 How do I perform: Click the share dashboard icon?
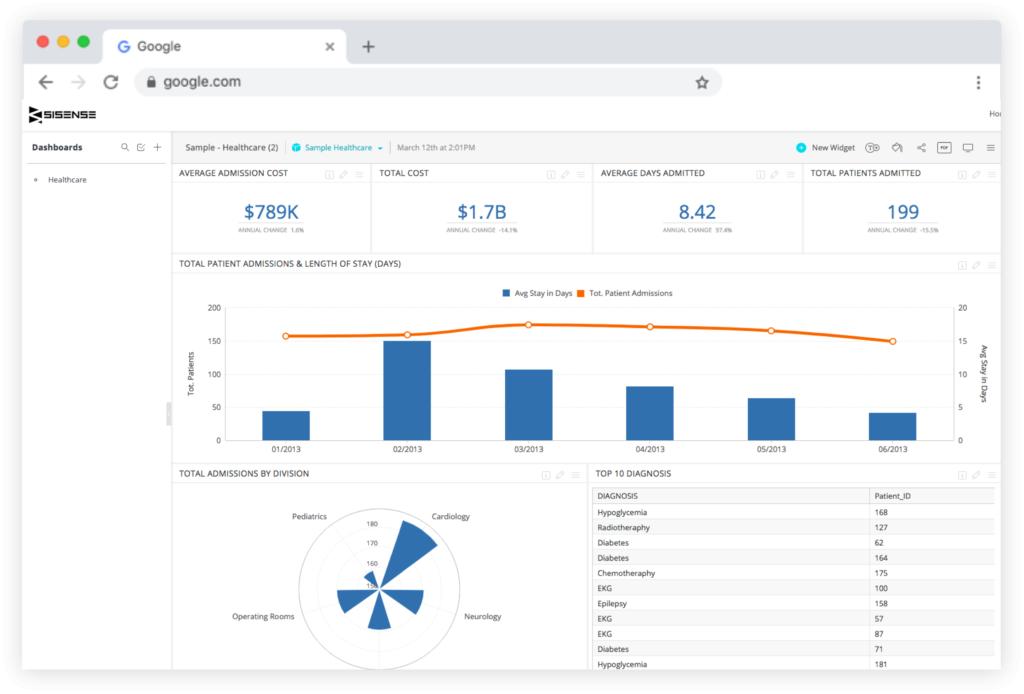point(921,148)
